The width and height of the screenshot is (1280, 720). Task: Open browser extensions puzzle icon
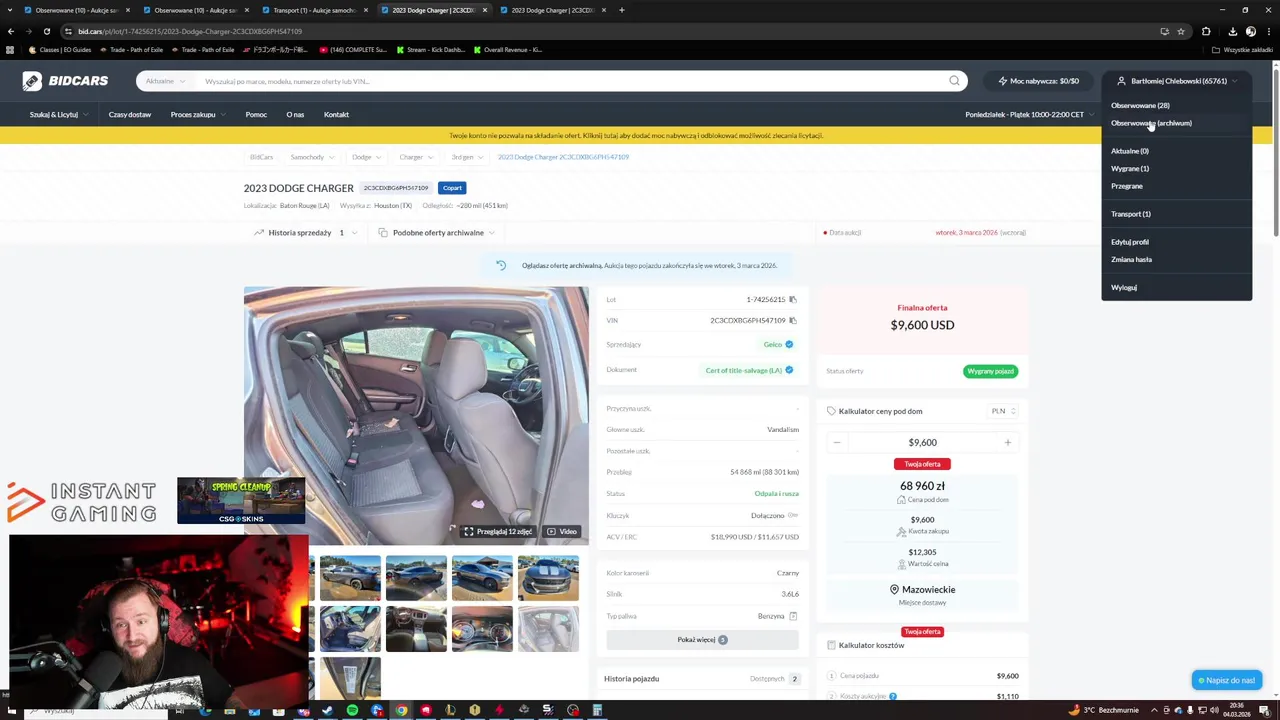[x=1206, y=31]
